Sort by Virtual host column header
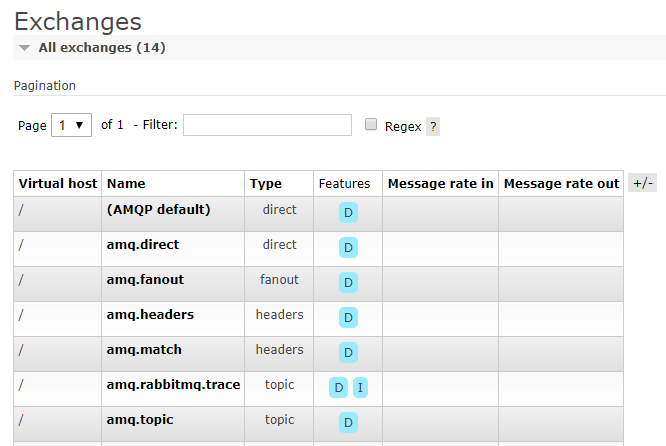The image size is (666, 446). 58,183
